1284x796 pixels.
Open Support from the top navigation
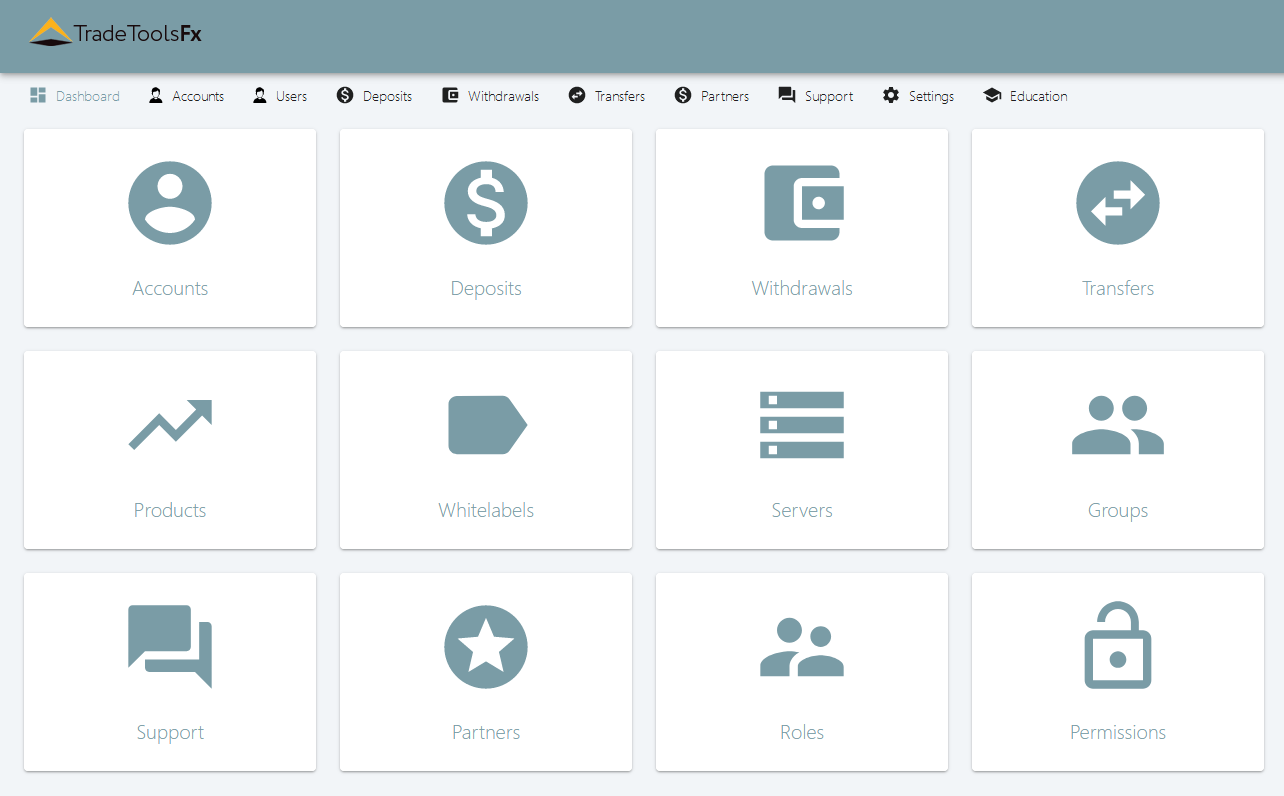(815, 95)
